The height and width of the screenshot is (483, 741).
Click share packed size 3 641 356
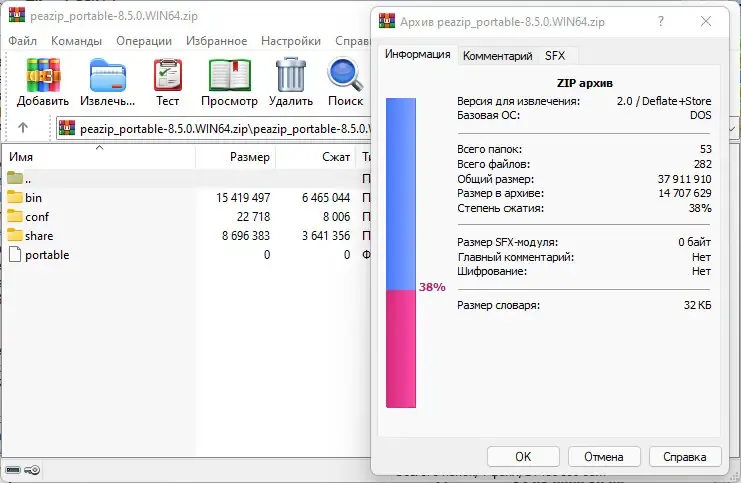click(x=326, y=235)
